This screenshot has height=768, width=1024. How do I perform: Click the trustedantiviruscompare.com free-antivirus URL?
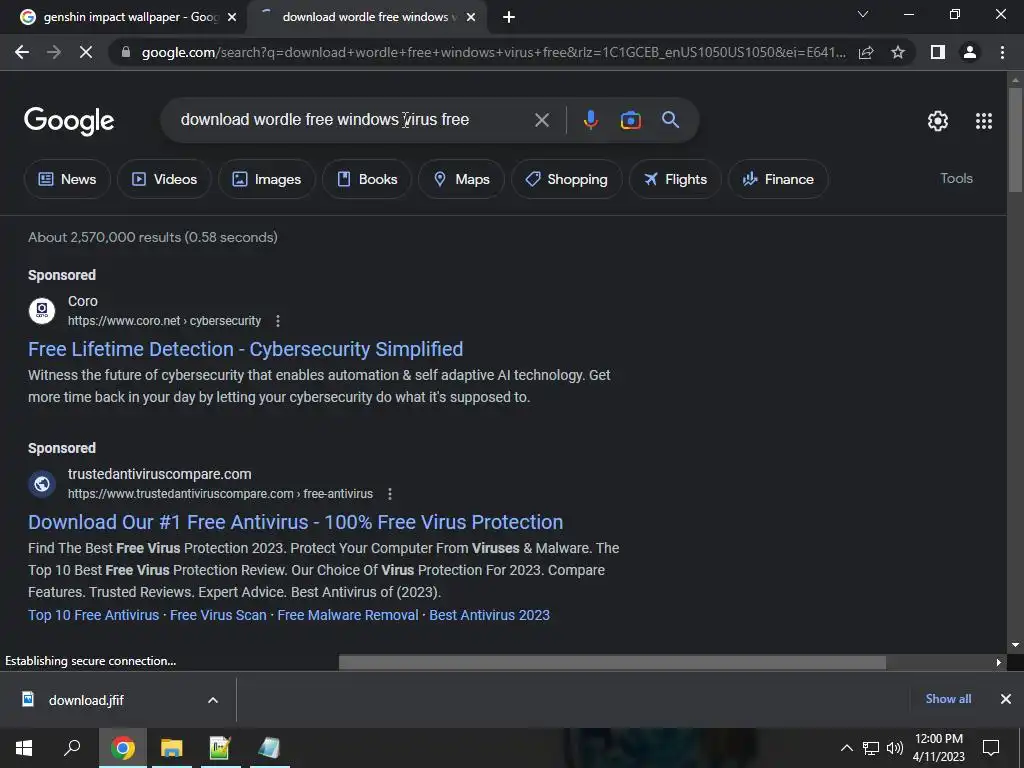[x=220, y=494]
